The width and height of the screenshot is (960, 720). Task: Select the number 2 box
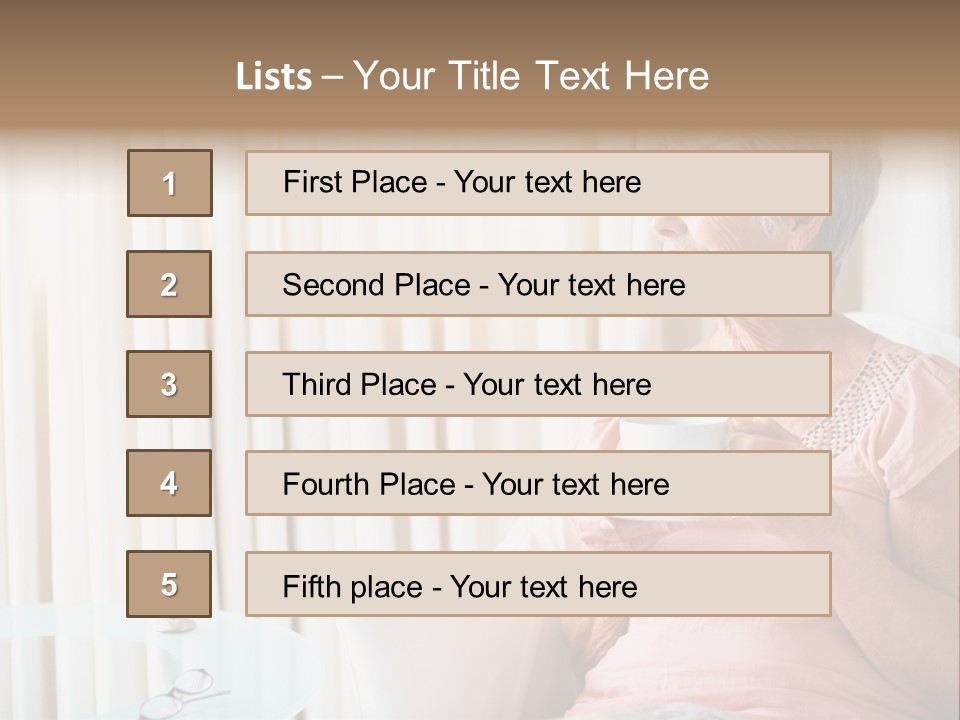[x=169, y=284]
